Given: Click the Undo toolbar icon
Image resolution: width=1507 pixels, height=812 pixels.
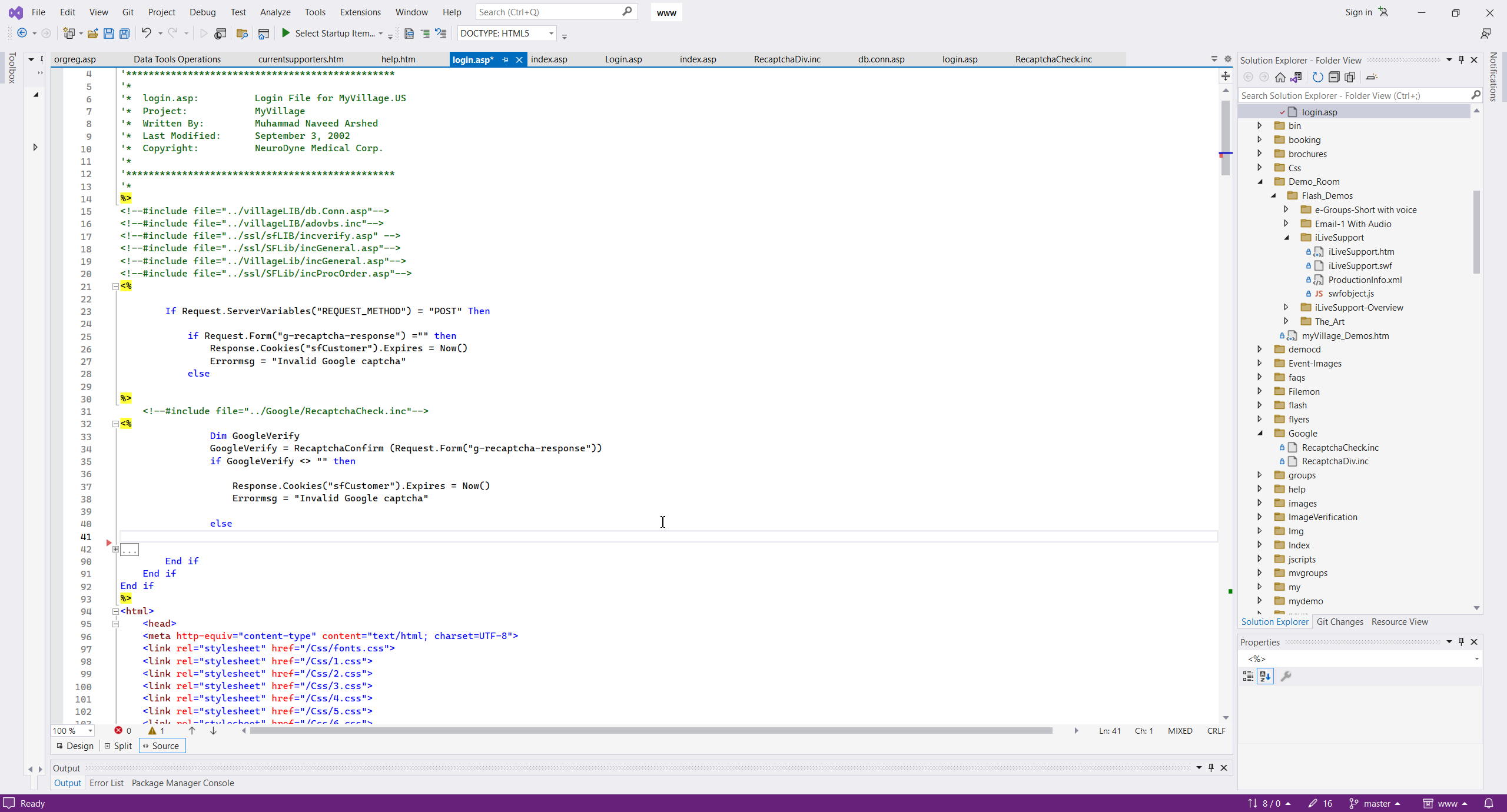Looking at the screenshot, I should pyautogui.click(x=146, y=34).
